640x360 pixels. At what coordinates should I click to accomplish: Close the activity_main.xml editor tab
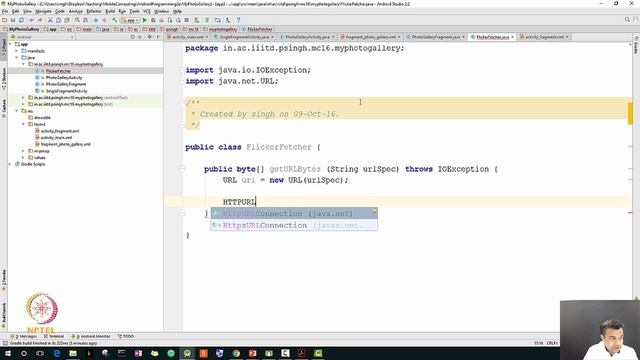207,37
